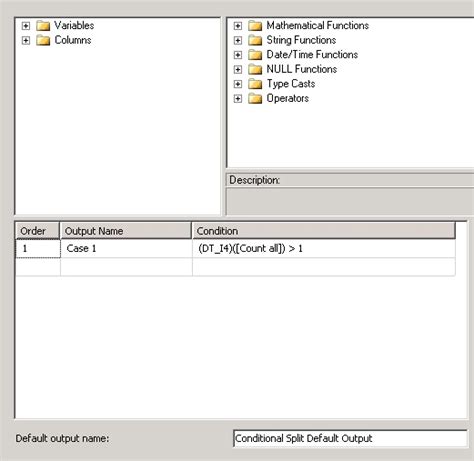Select the String Functions label
Image resolution: width=474 pixels, height=461 pixels.
pos(301,40)
